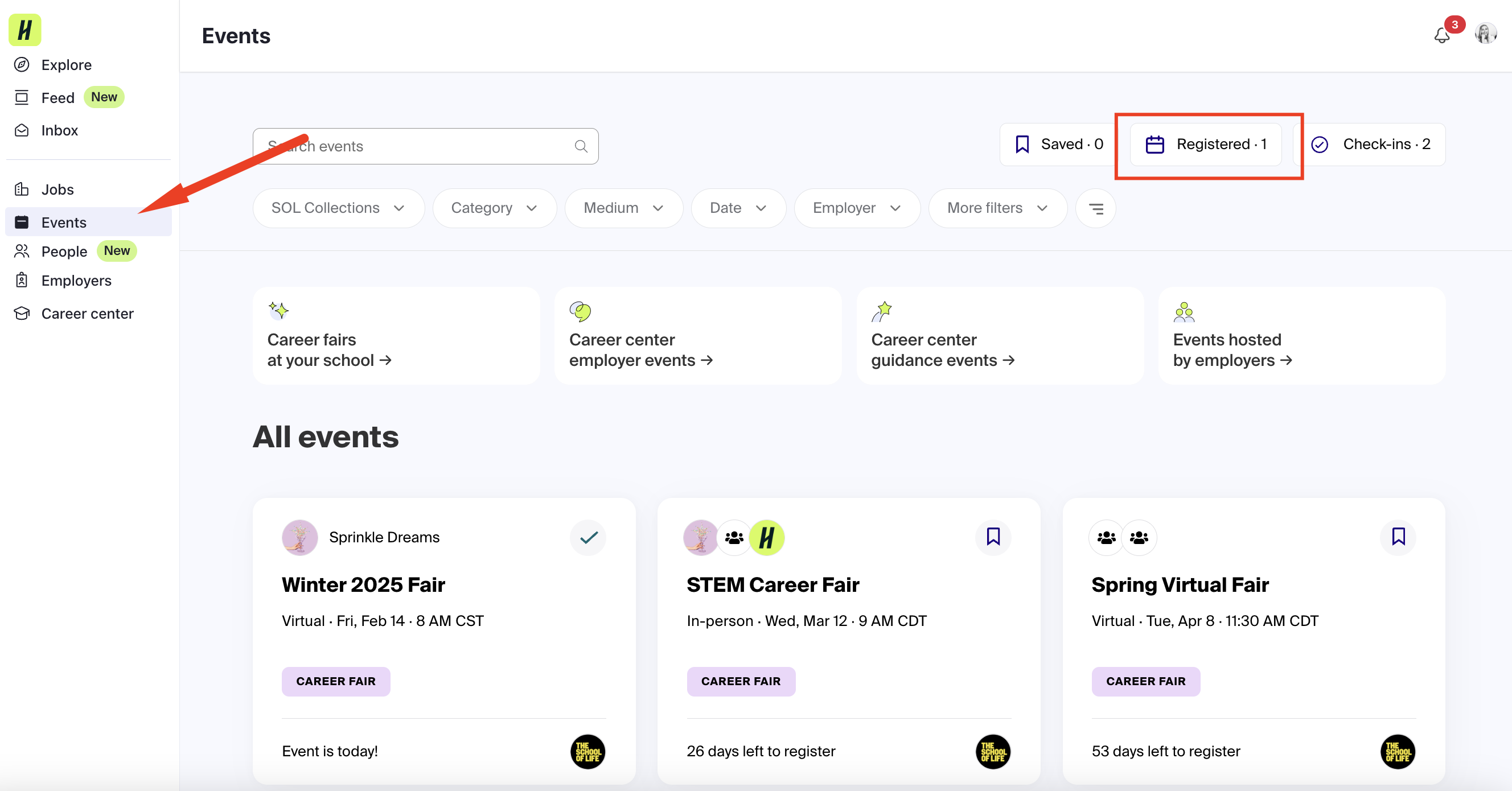Click the search magnifier icon
The width and height of the screenshot is (1512, 791).
(581, 146)
